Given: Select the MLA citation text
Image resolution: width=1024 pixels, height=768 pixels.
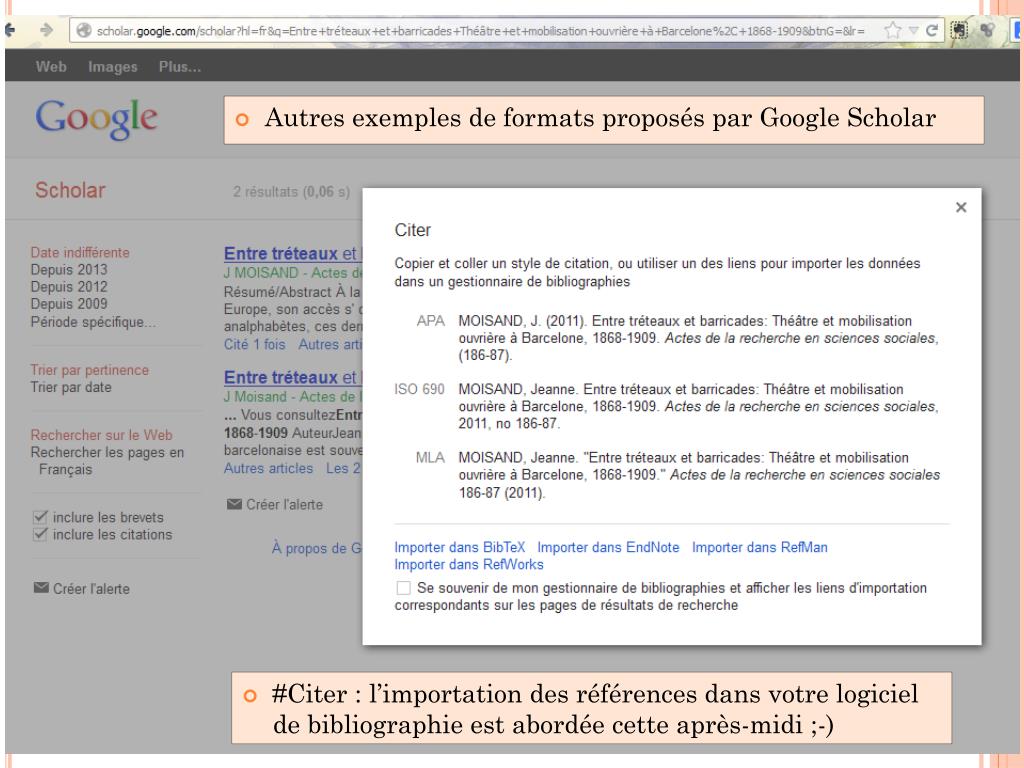Looking at the screenshot, I should coord(699,475).
